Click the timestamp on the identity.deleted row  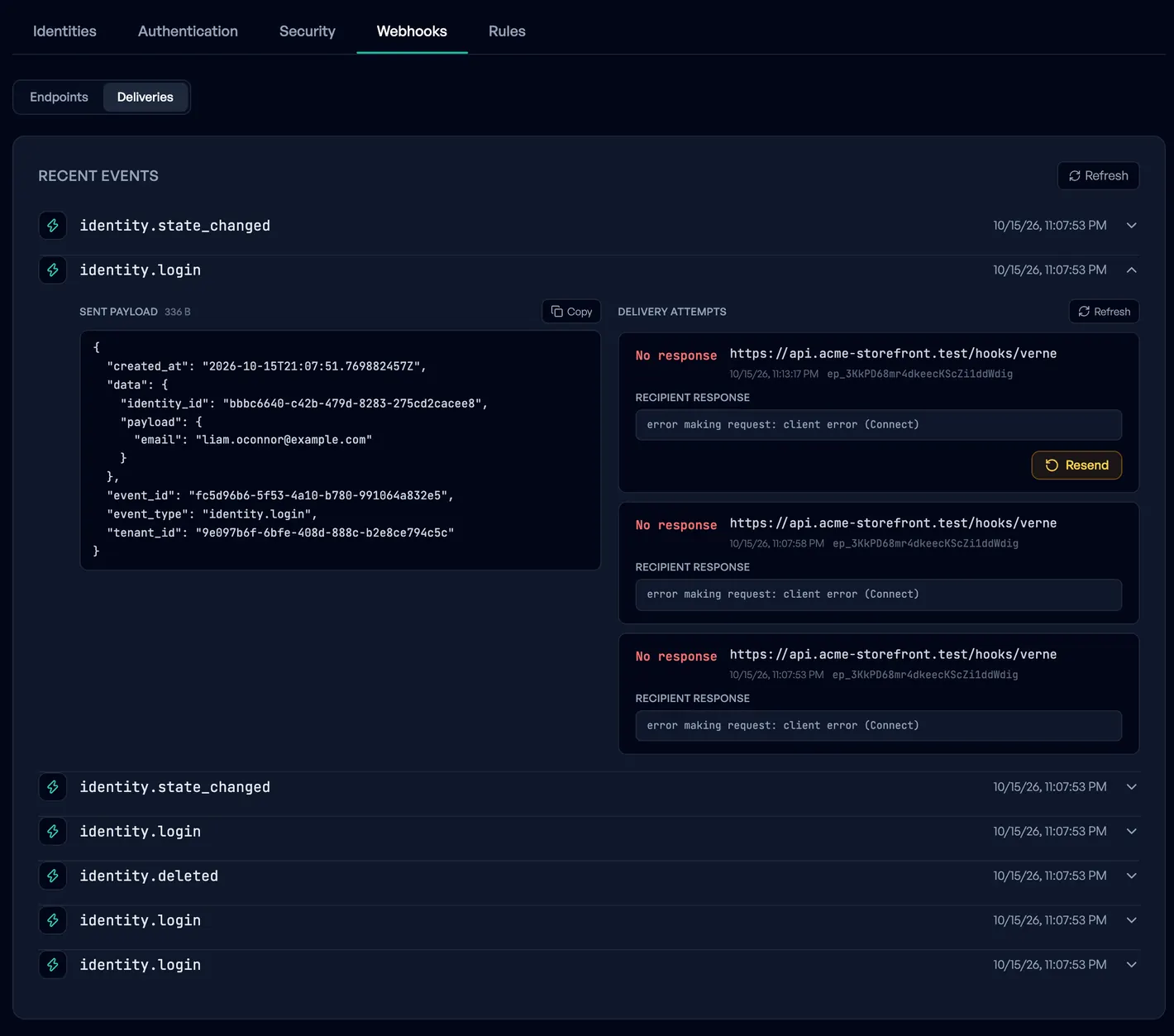coord(1050,876)
